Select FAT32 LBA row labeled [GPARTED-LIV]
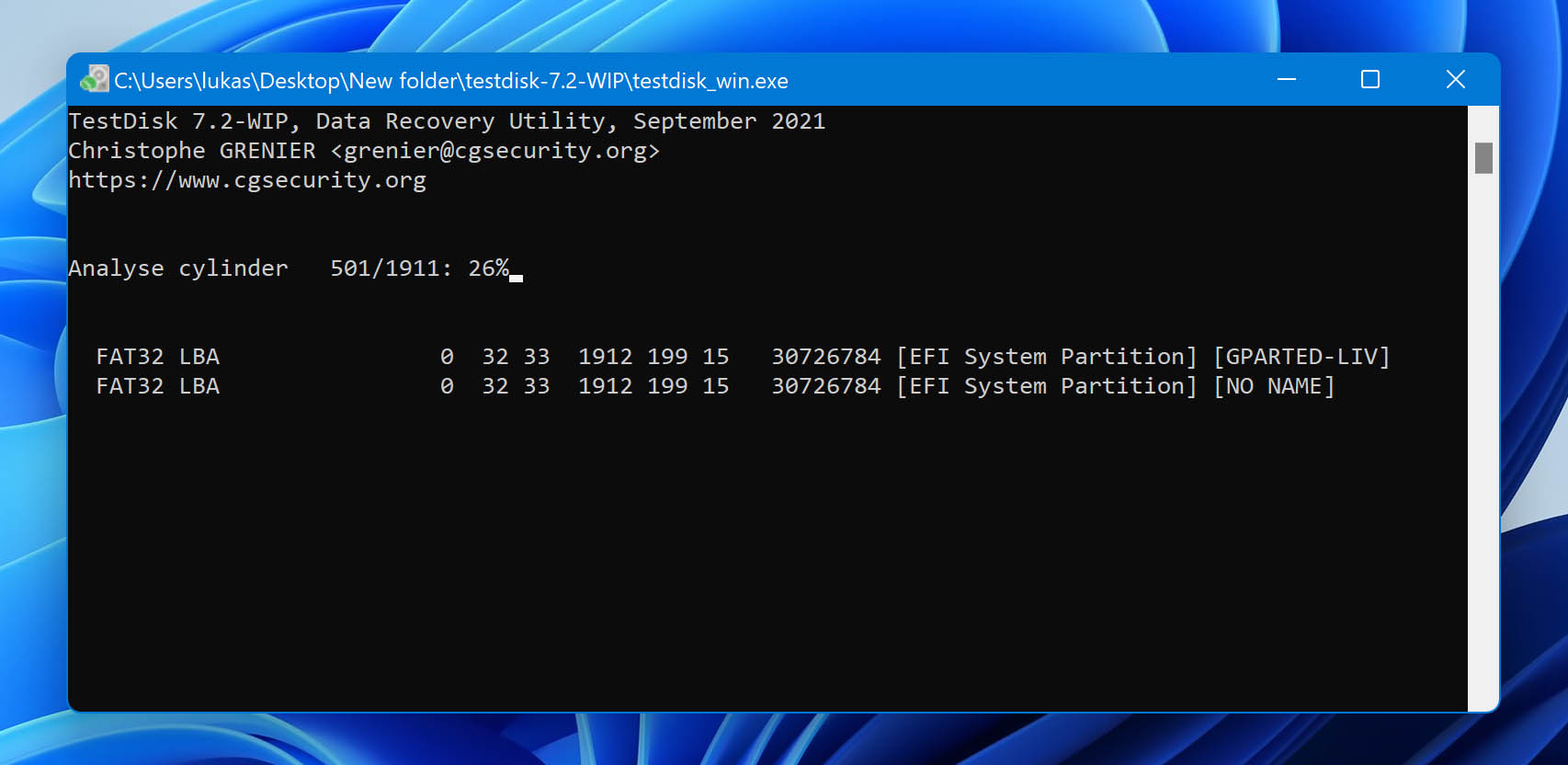This screenshot has height=765, width=1568. pyautogui.click(x=743, y=357)
